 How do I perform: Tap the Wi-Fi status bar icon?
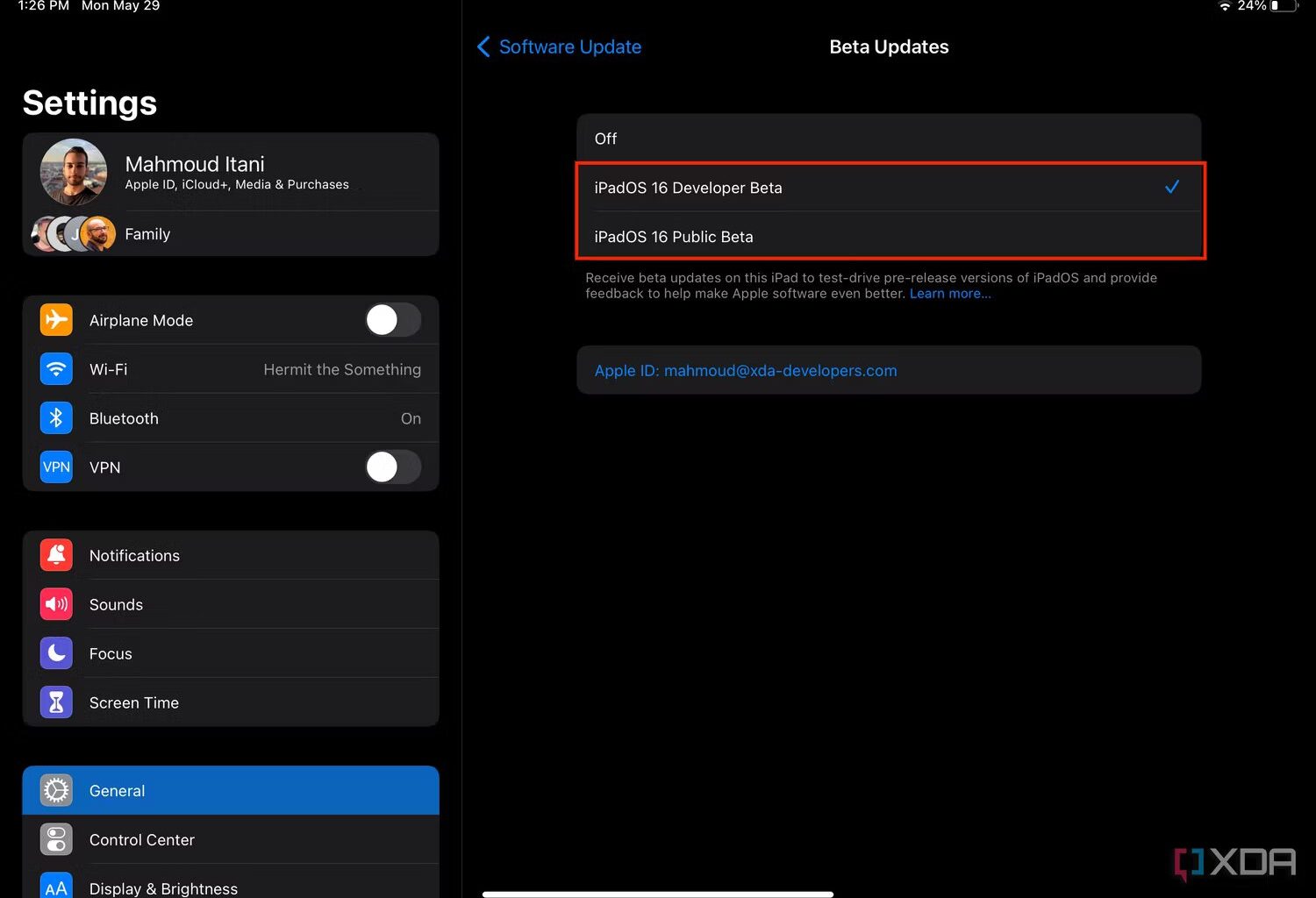1225,6
